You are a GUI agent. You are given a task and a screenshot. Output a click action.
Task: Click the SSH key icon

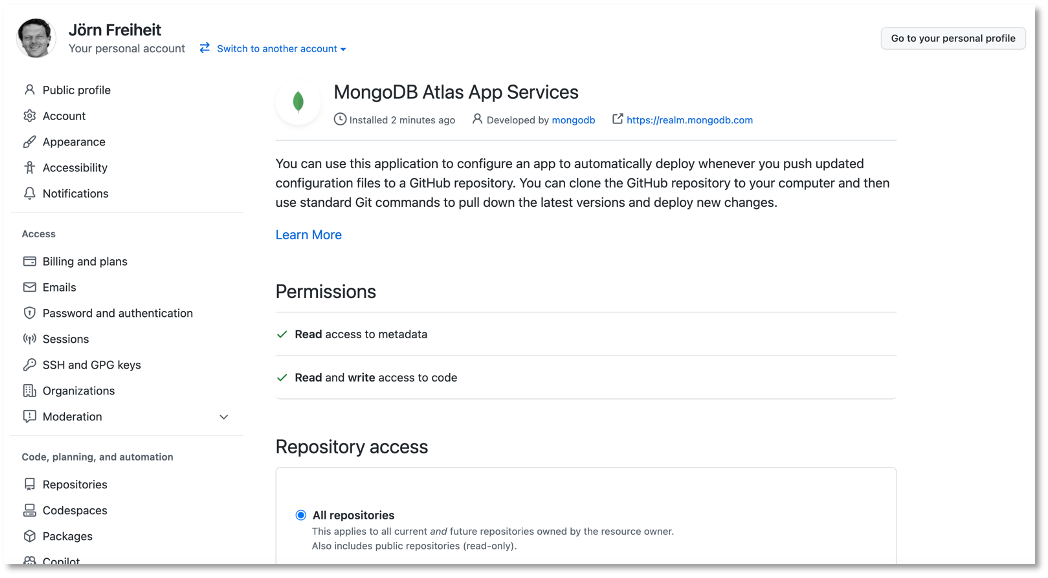29,365
